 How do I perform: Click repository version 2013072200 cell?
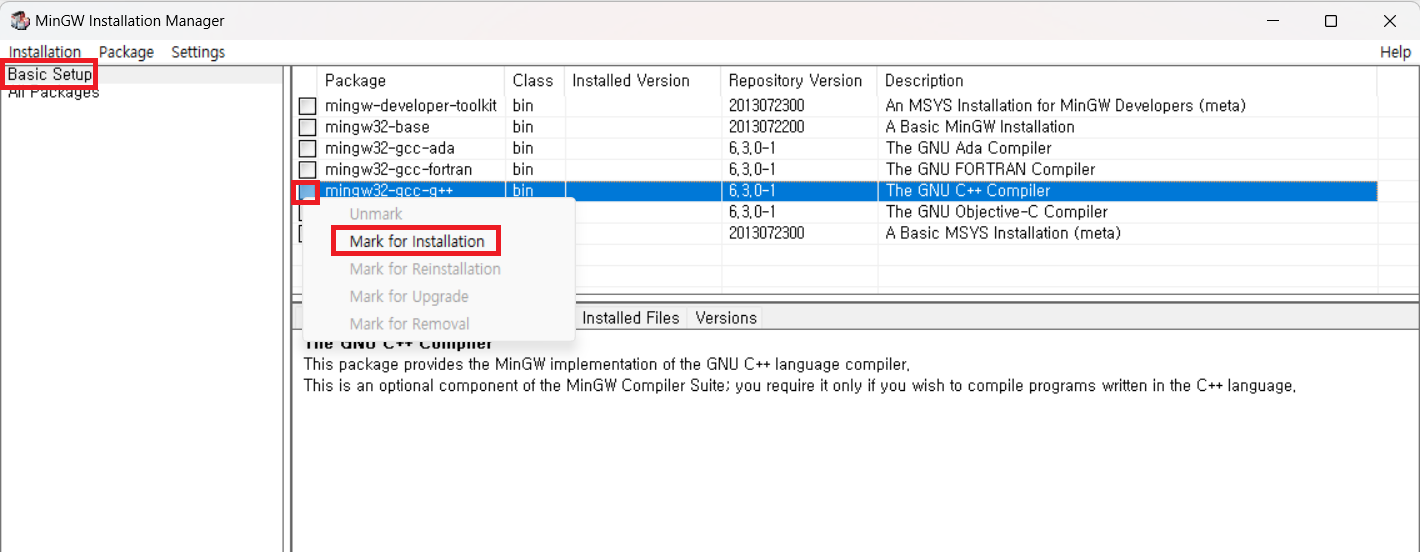tap(766, 127)
